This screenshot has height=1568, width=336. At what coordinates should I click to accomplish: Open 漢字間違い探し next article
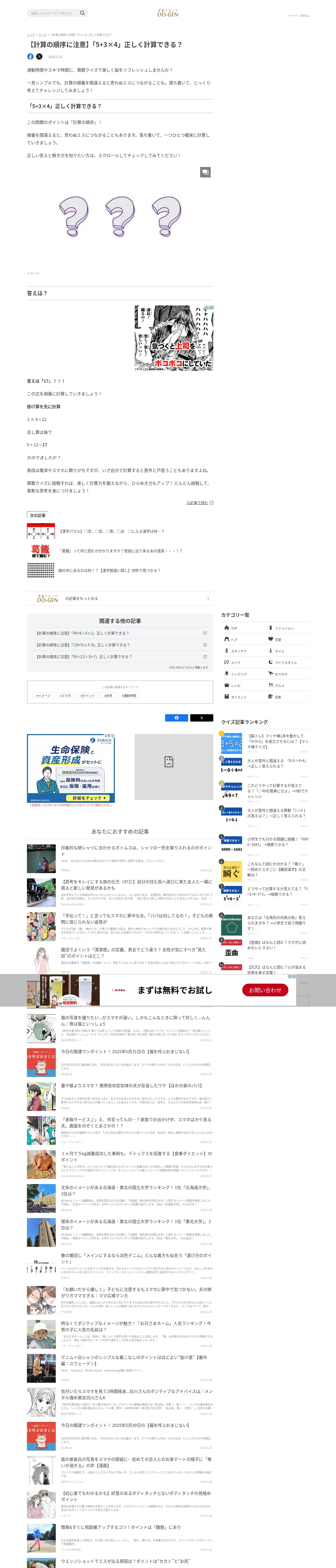[x=120, y=570]
